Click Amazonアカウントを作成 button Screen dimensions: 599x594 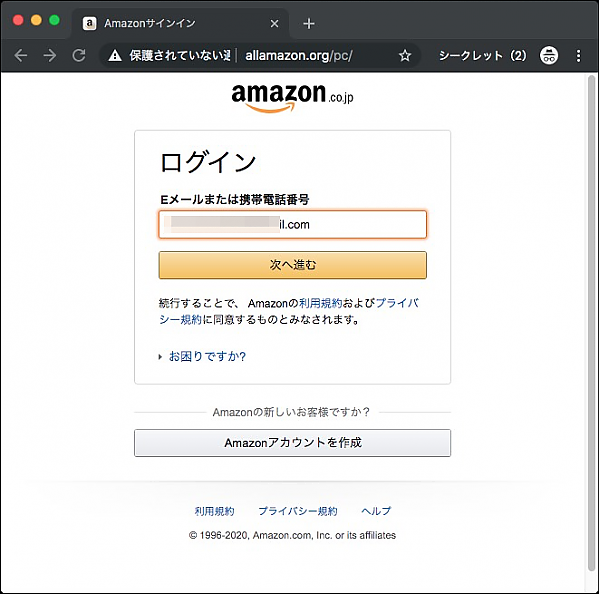(x=293, y=443)
